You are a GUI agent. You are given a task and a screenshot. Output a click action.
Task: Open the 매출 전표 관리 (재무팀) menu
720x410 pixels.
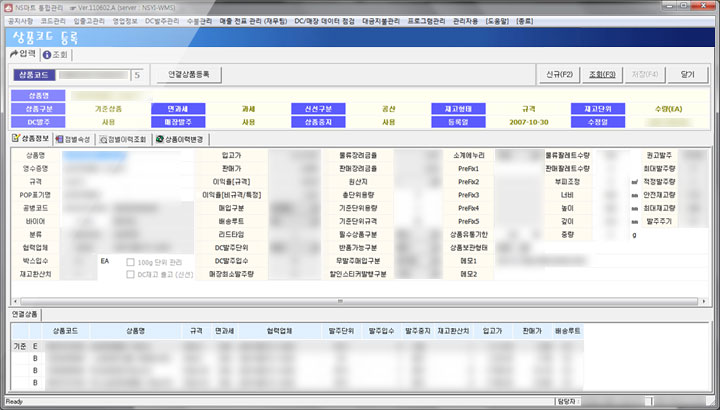click(x=253, y=21)
